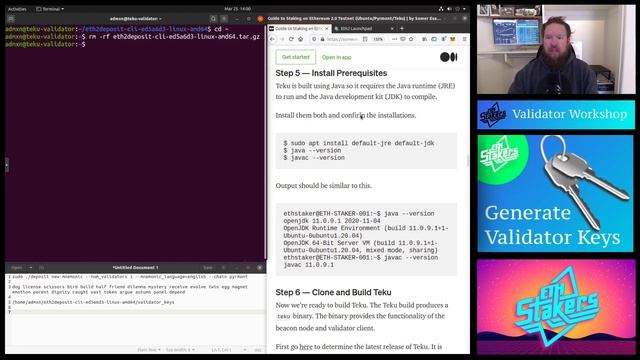Follow the 'here' link in Step 6

[x=306, y=347]
